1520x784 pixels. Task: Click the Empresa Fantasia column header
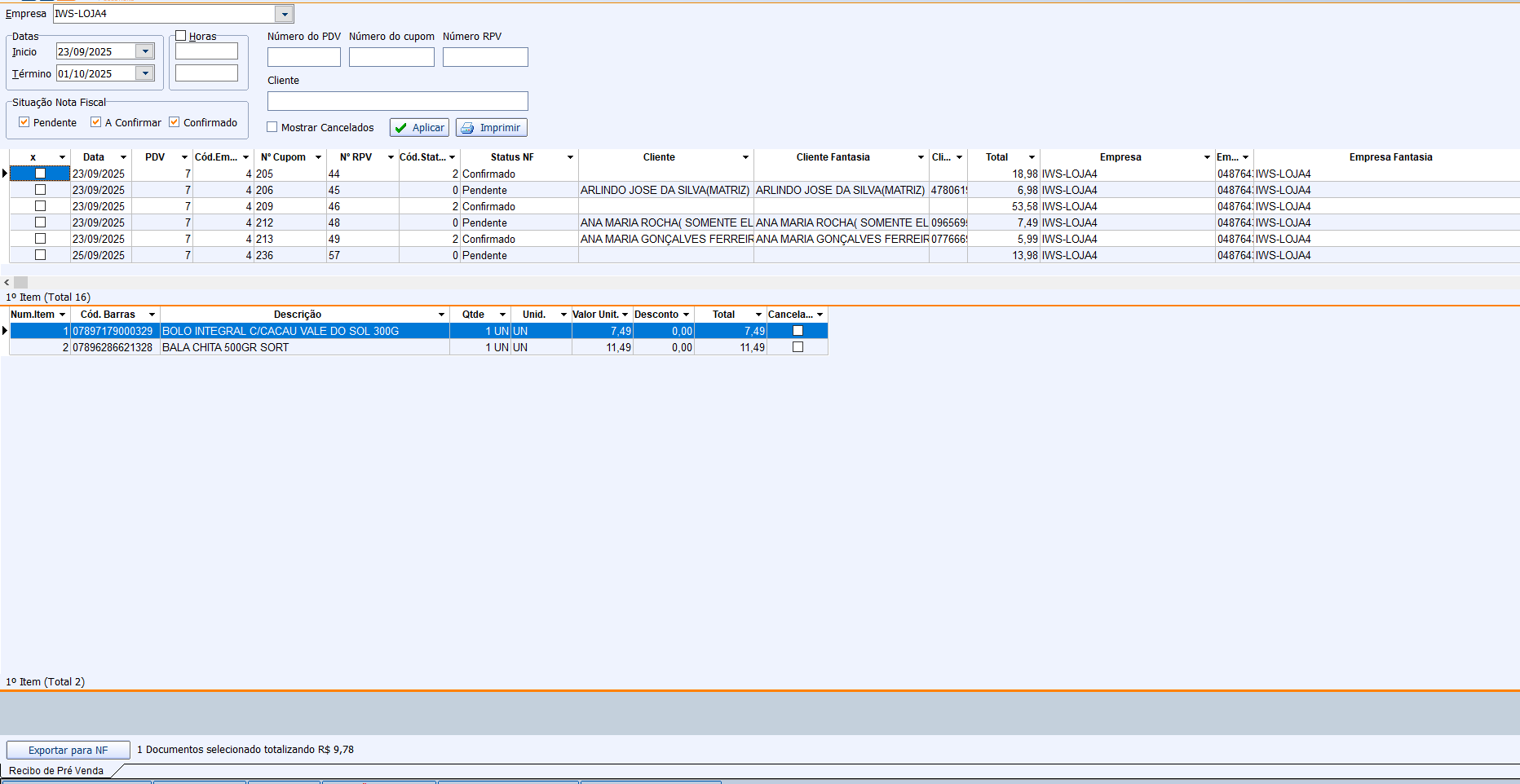1390,157
